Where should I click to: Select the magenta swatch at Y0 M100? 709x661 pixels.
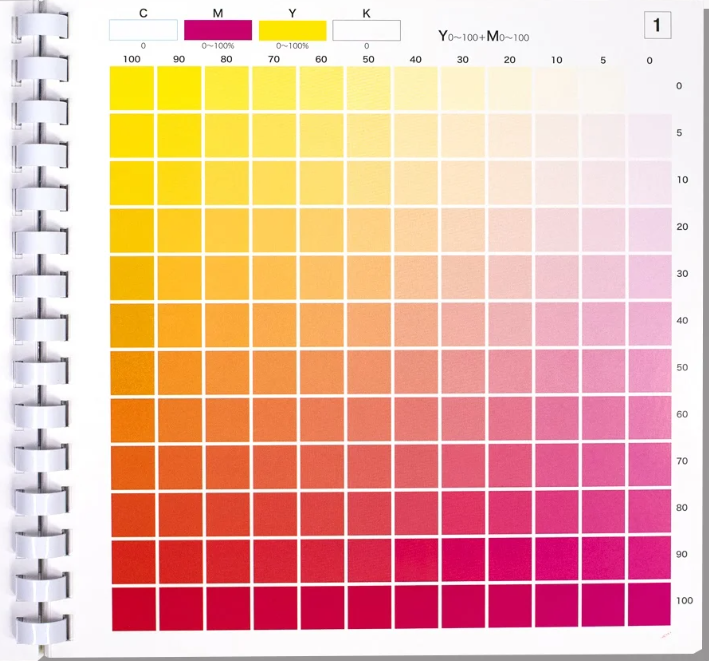[650, 608]
